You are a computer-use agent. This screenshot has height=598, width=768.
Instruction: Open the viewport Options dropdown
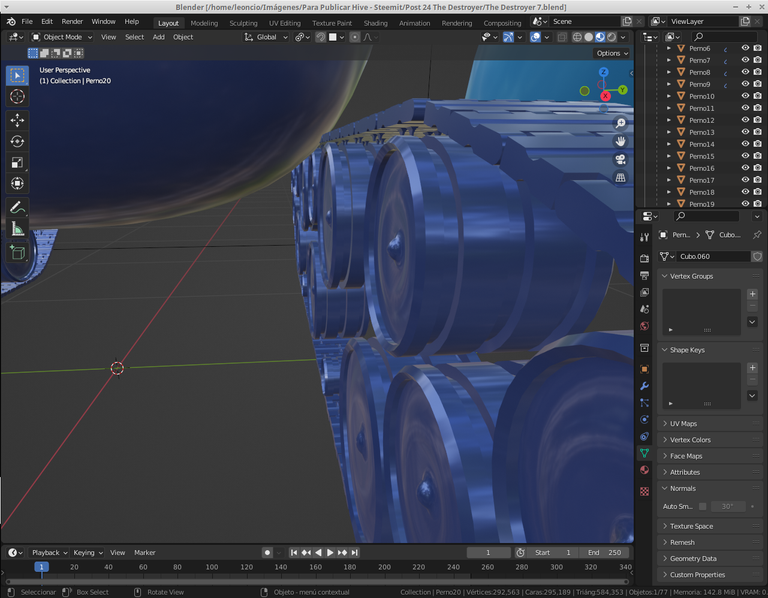click(612, 53)
